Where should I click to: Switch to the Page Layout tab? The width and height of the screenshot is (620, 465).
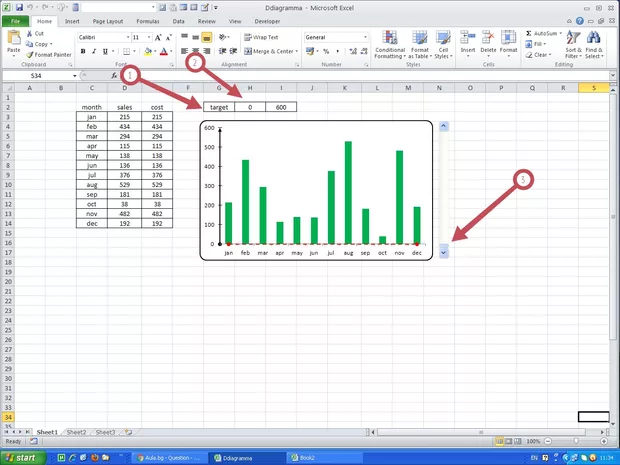tap(108, 21)
